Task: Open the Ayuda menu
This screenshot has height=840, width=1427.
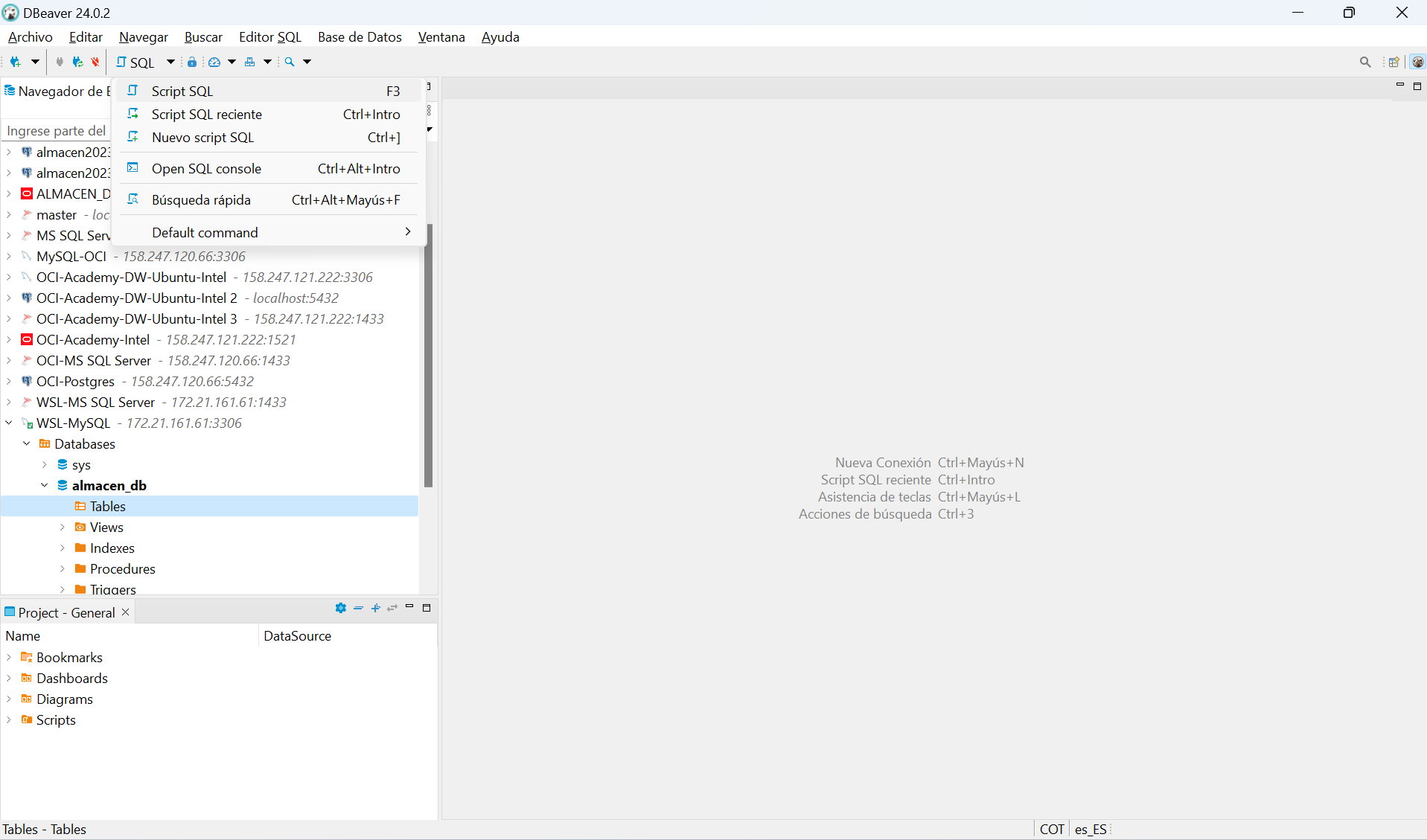Action: (500, 36)
